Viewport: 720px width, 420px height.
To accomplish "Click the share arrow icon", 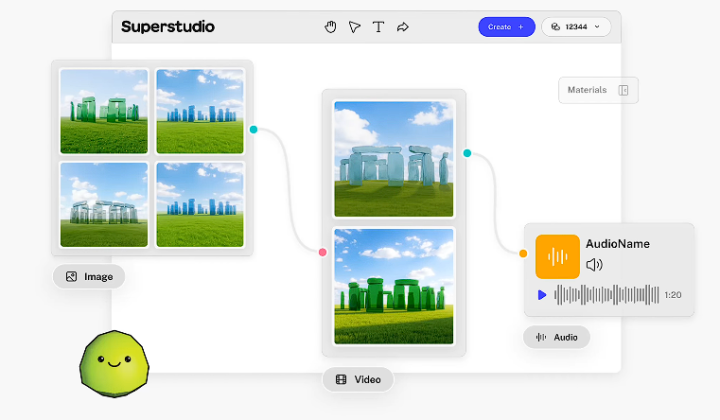I will pos(403,27).
